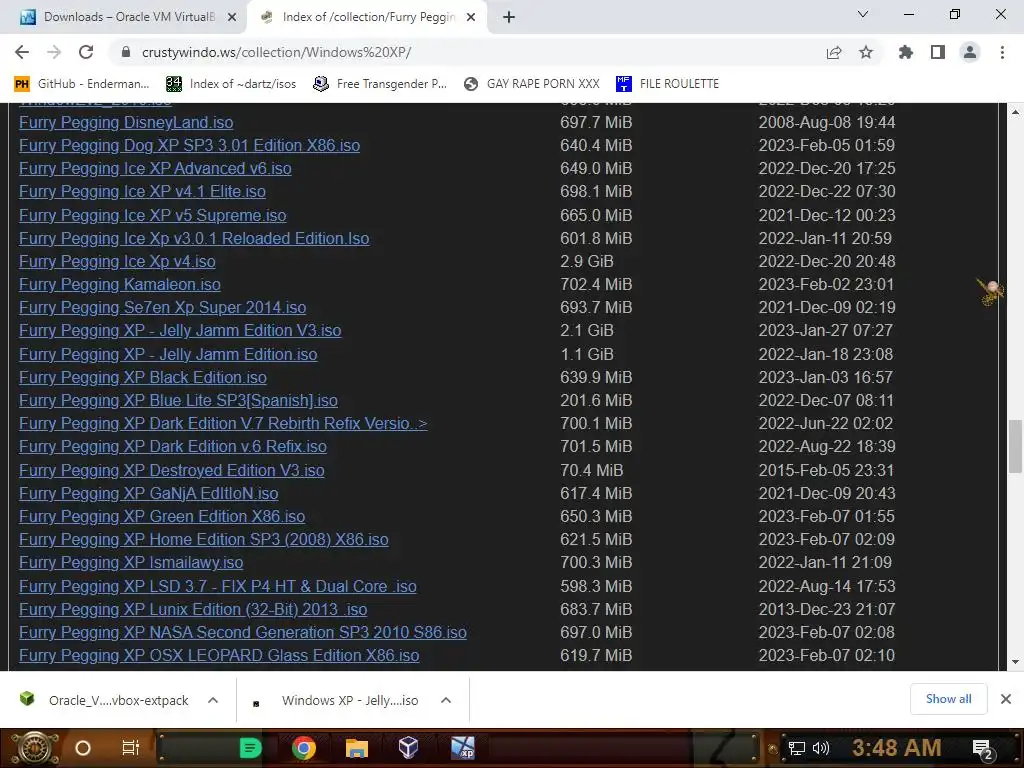This screenshot has height=768, width=1024.
Task: Open XP - Jelly Jamm Edition V3.iso link
Action: click(x=180, y=330)
